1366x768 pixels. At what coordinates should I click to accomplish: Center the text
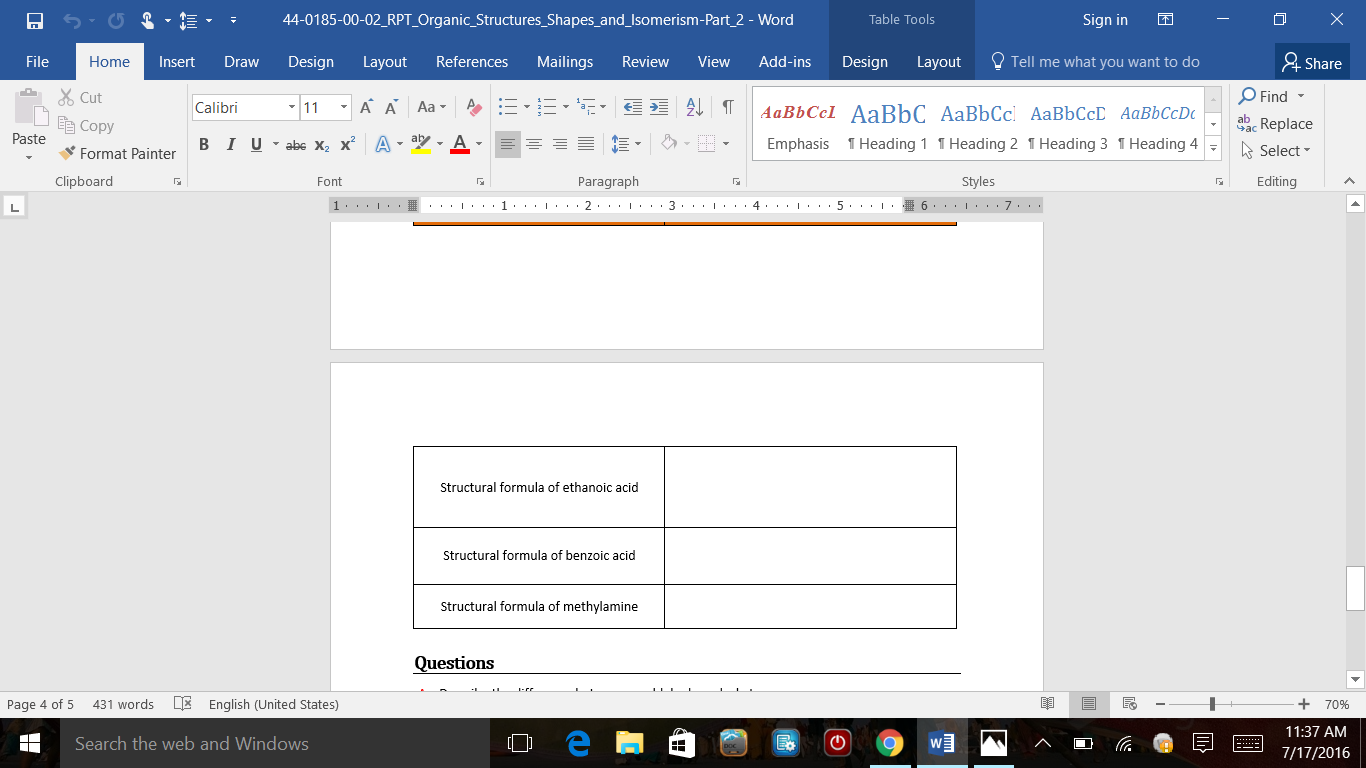[x=534, y=144]
